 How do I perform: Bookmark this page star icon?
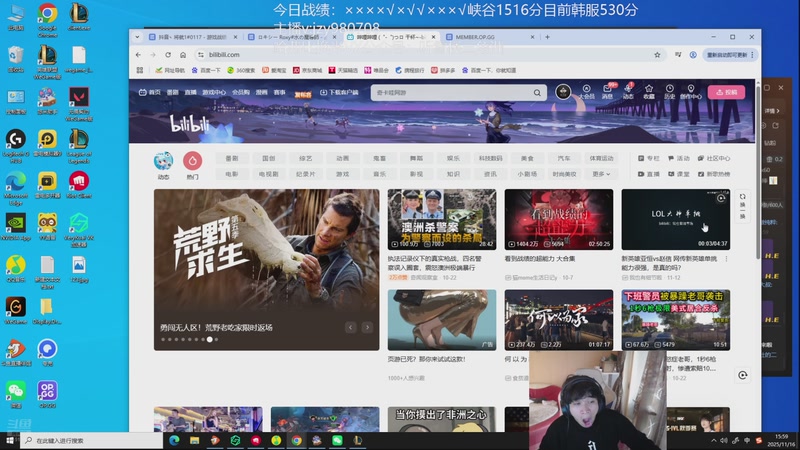coord(657,55)
